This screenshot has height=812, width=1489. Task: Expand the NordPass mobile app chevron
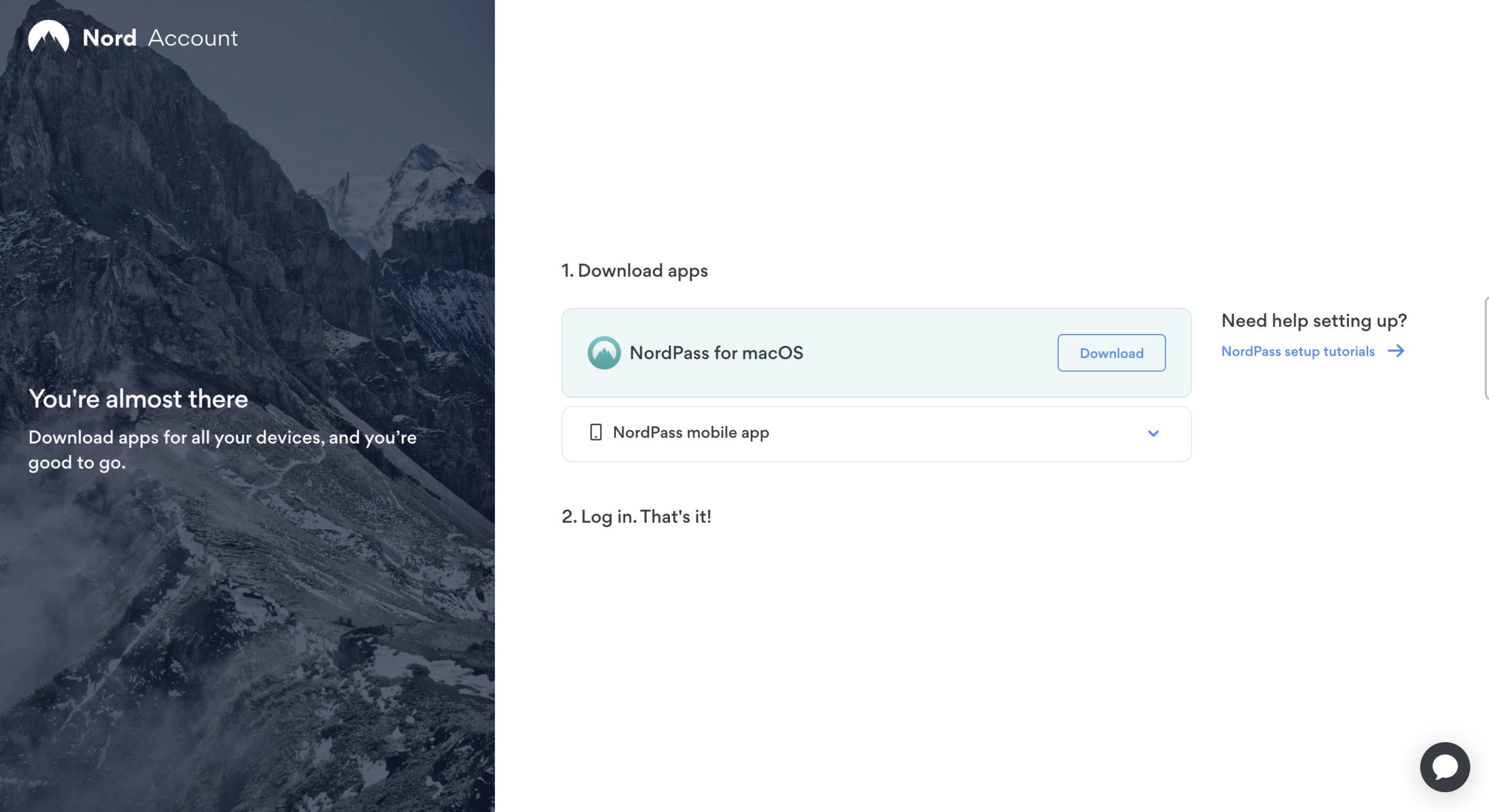tap(1153, 433)
